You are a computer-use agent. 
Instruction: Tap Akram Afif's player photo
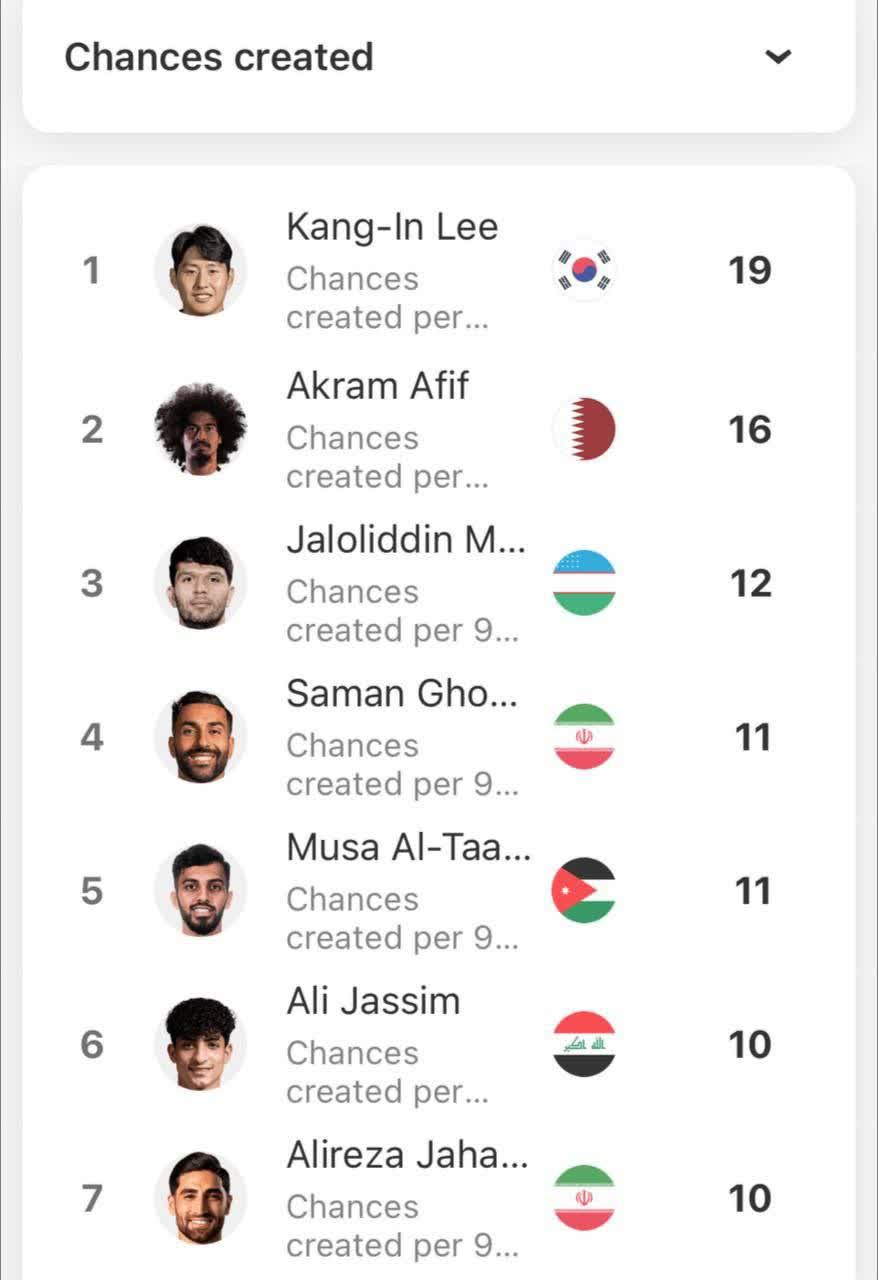pyautogui.click(x=201, y=429)
